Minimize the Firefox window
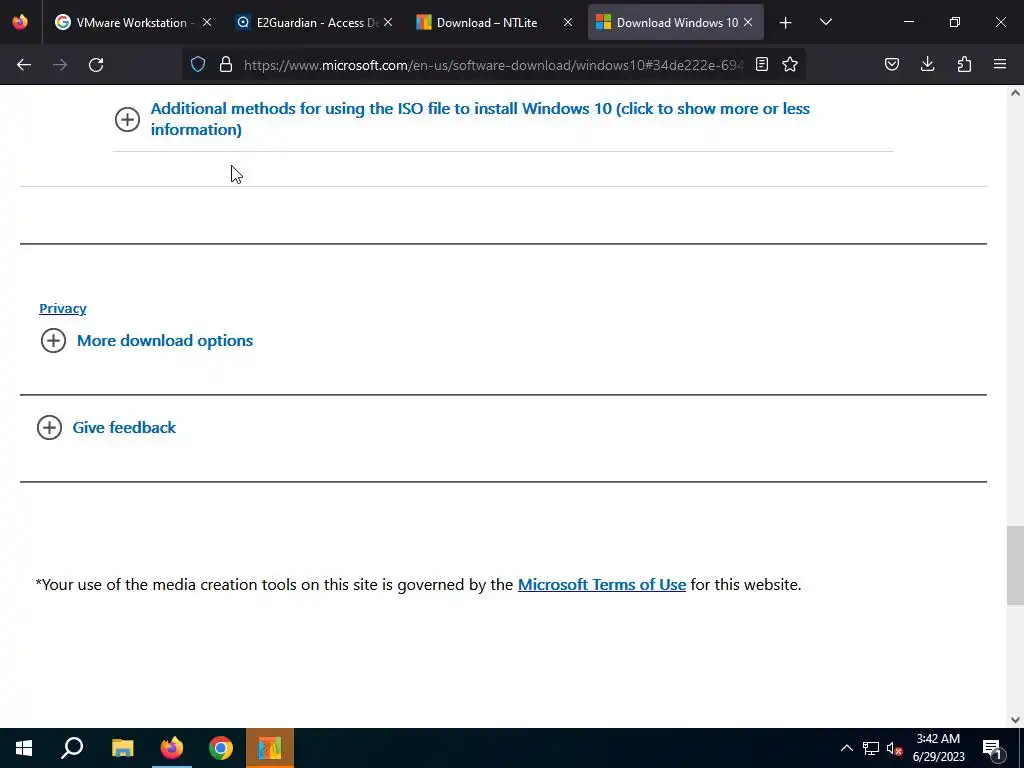This screenshot has height=768, width=1024. click(x=908, y=22)
